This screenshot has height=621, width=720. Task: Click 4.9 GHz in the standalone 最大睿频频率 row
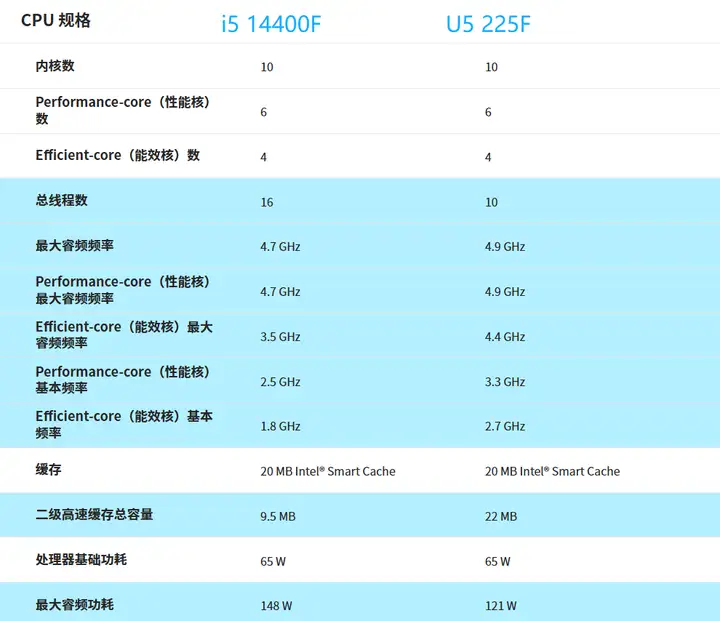point(505,247)
